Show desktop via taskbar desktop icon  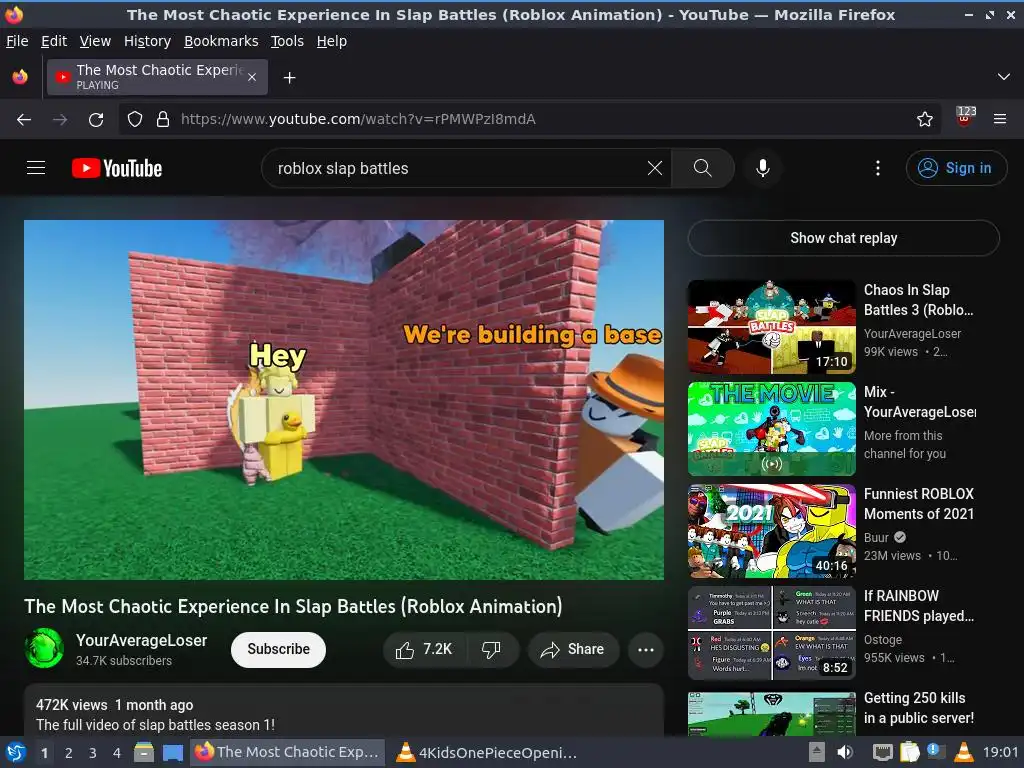pos(172,752)
